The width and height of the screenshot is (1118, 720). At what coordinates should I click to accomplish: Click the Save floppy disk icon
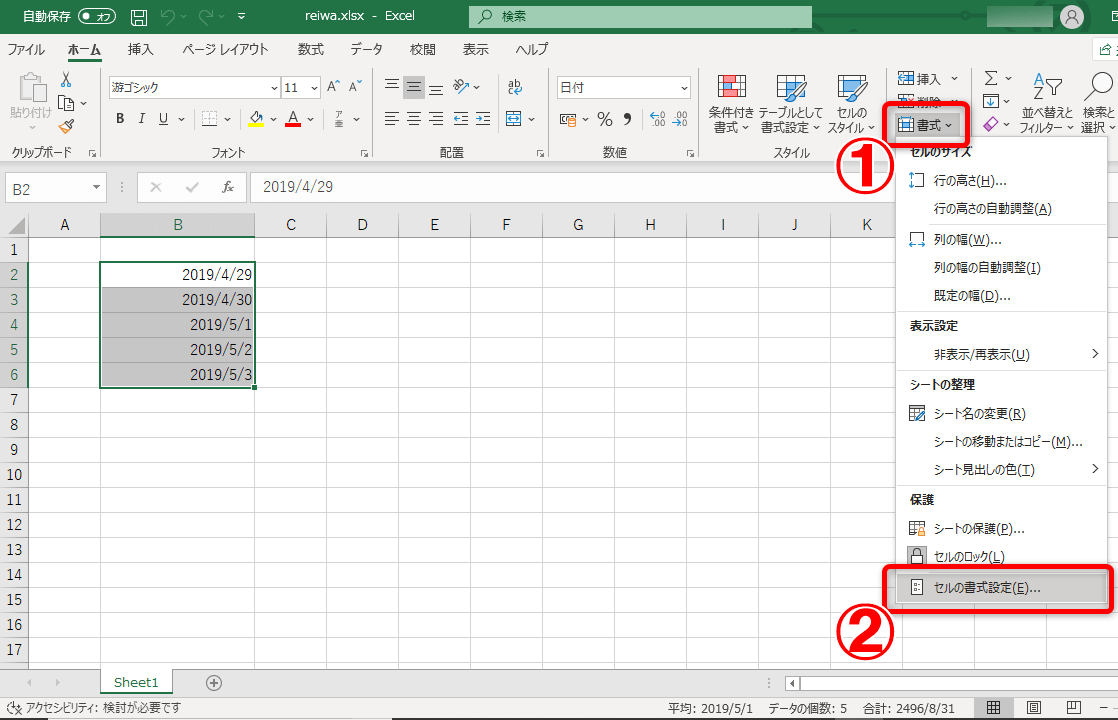coord(139,16)
